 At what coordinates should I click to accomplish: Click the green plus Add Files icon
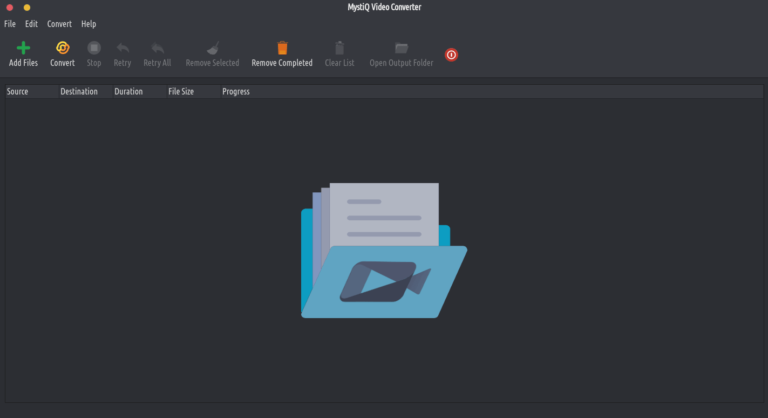pyautogui.click(x=23, y=48)
